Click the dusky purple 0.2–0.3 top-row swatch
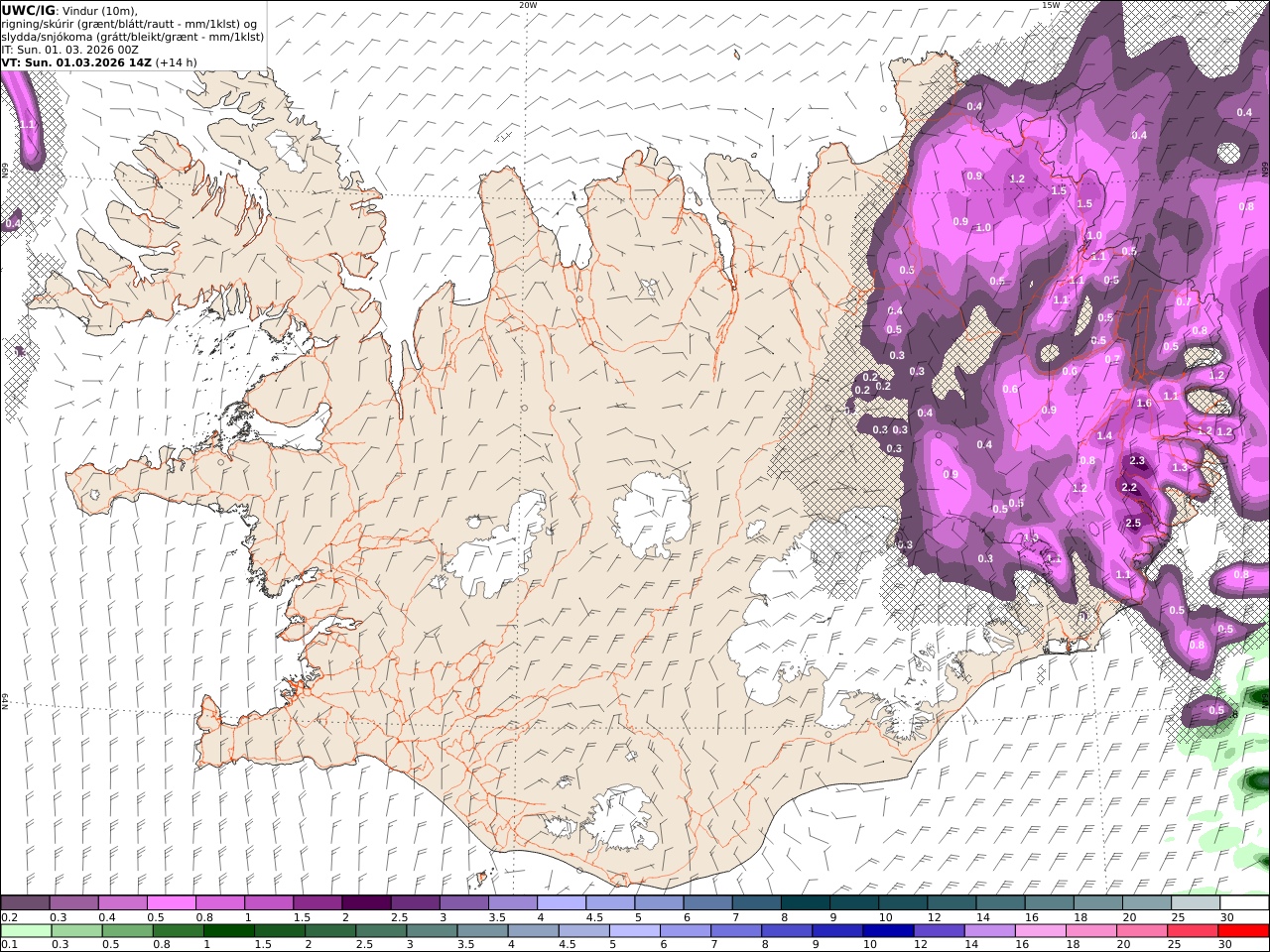Image resolution: width=1270 pixels, height=952 pixels. point(25,903)
